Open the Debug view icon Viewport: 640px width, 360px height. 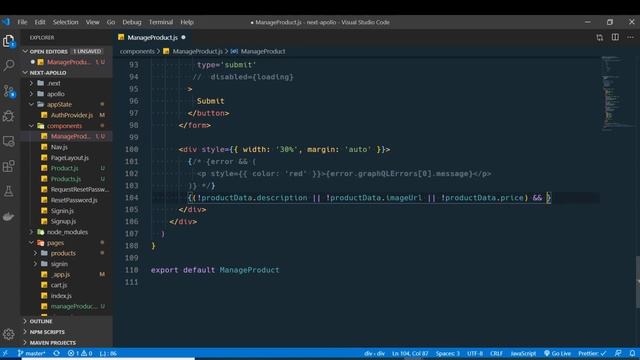click(9, 116)
